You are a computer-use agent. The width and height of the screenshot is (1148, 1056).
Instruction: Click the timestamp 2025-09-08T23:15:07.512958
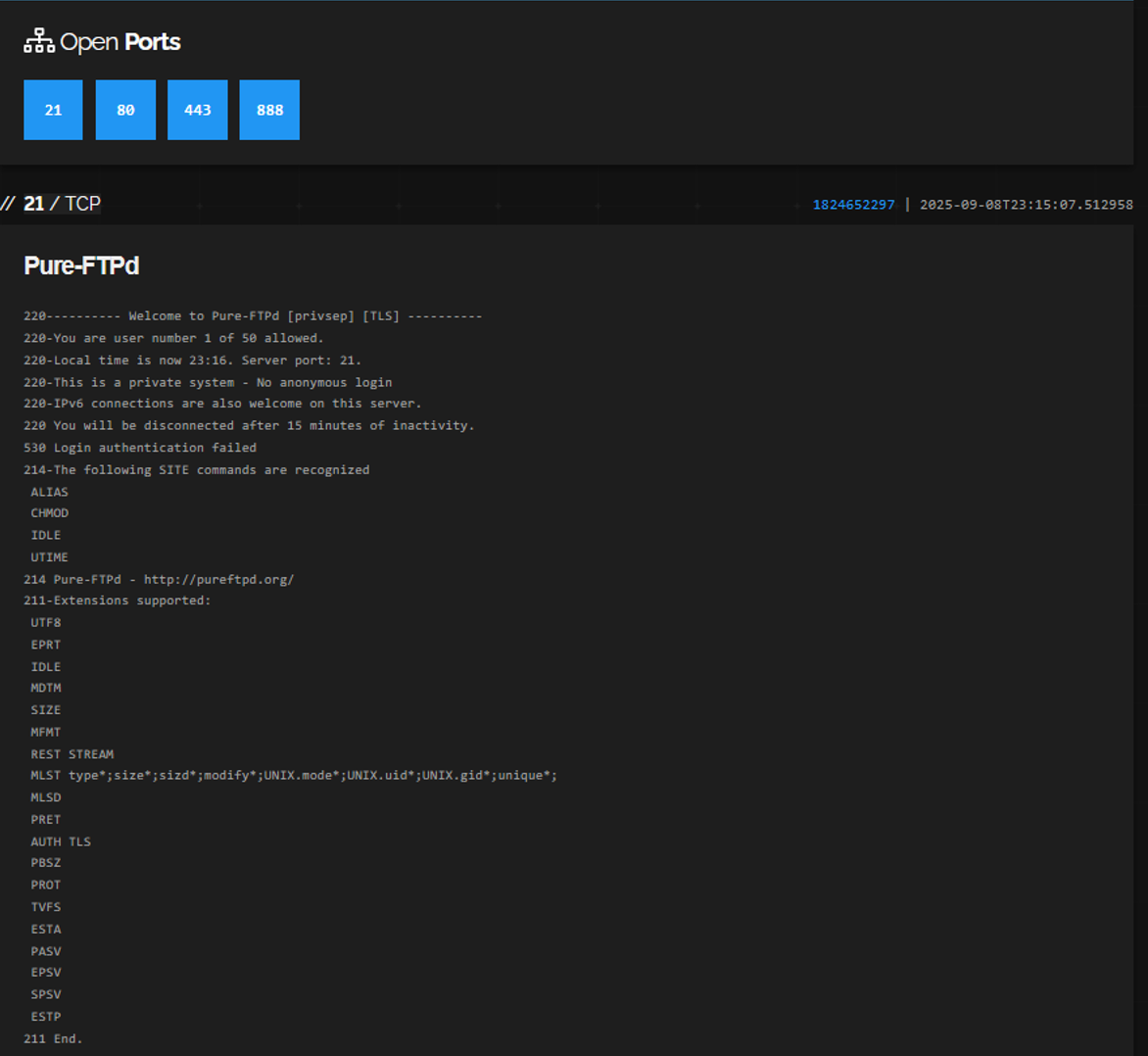click(1026, 205)
